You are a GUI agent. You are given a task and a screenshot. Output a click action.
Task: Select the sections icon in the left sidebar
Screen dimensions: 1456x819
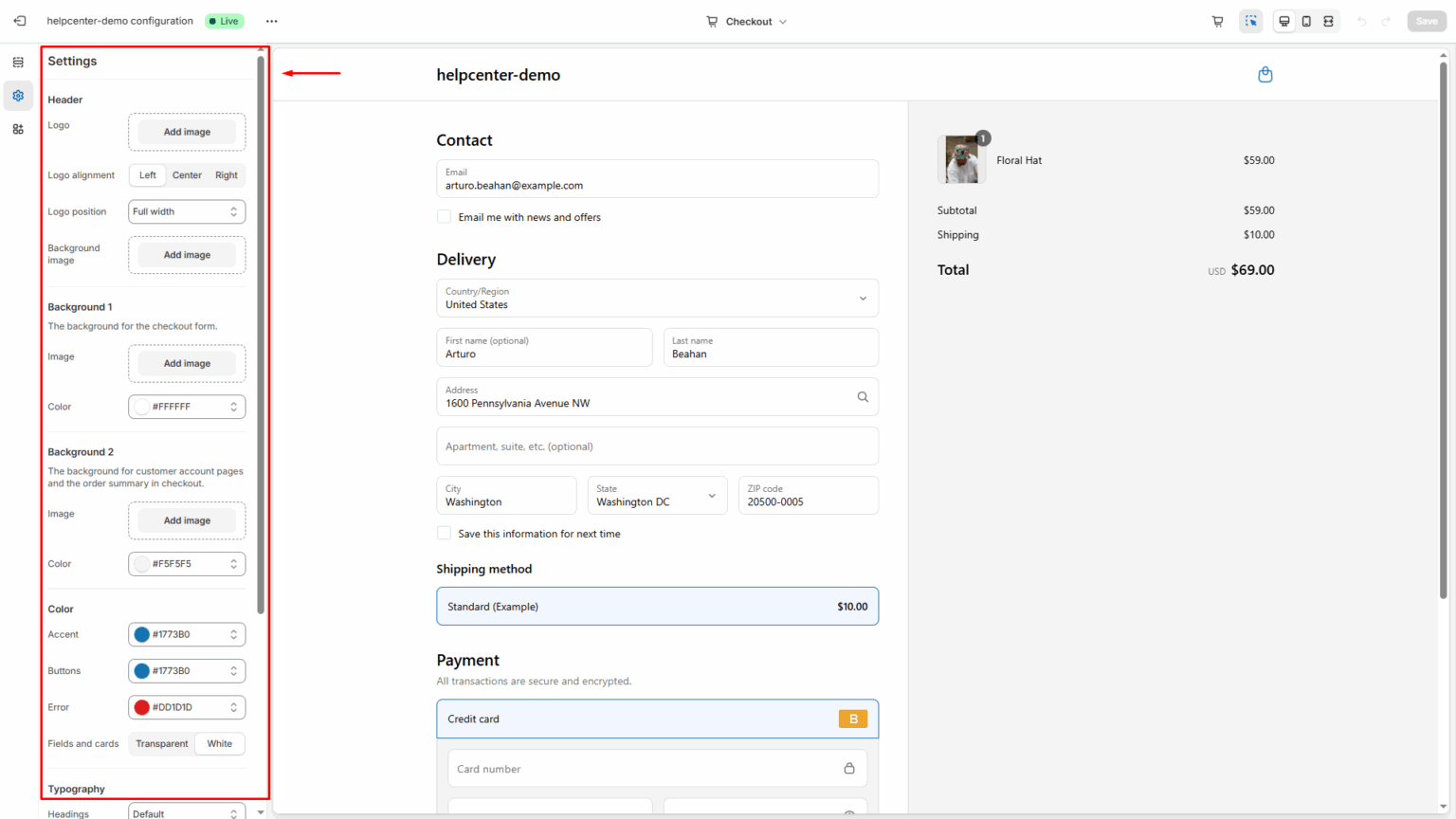18,61
